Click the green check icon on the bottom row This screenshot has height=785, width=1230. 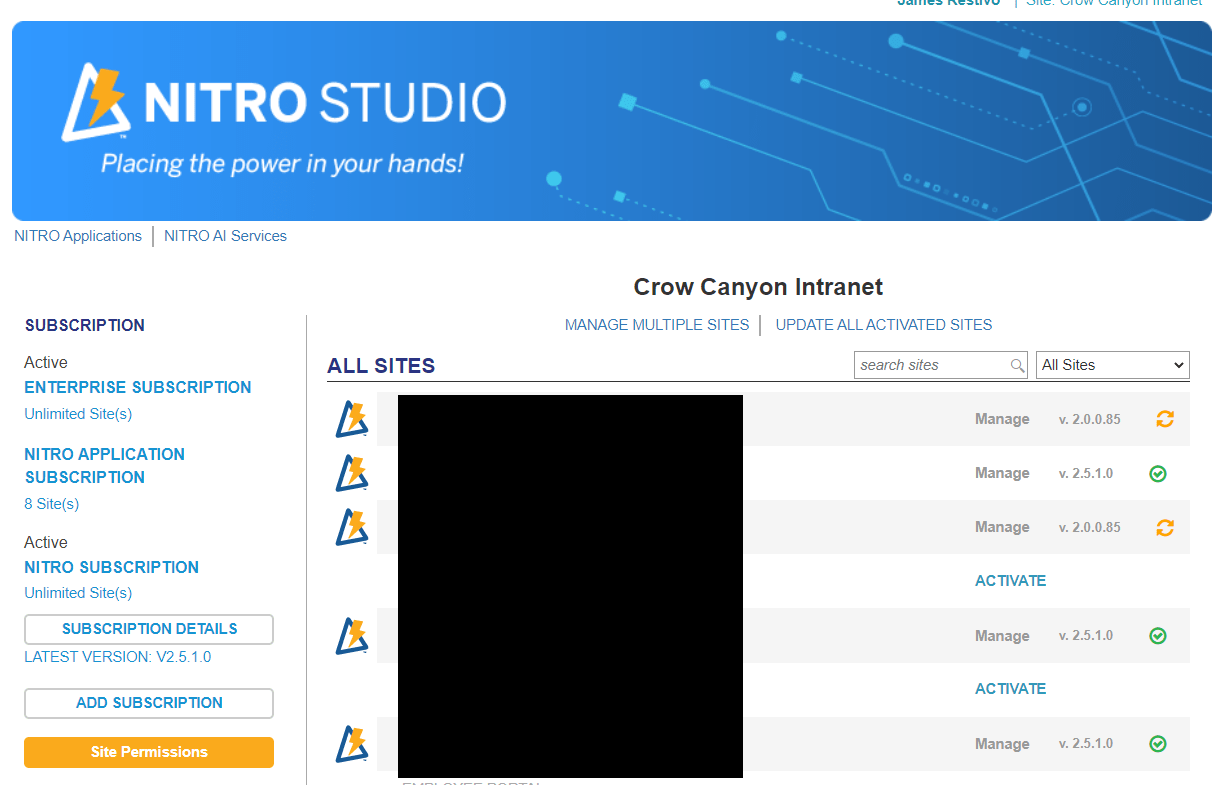pos(1158,743)
